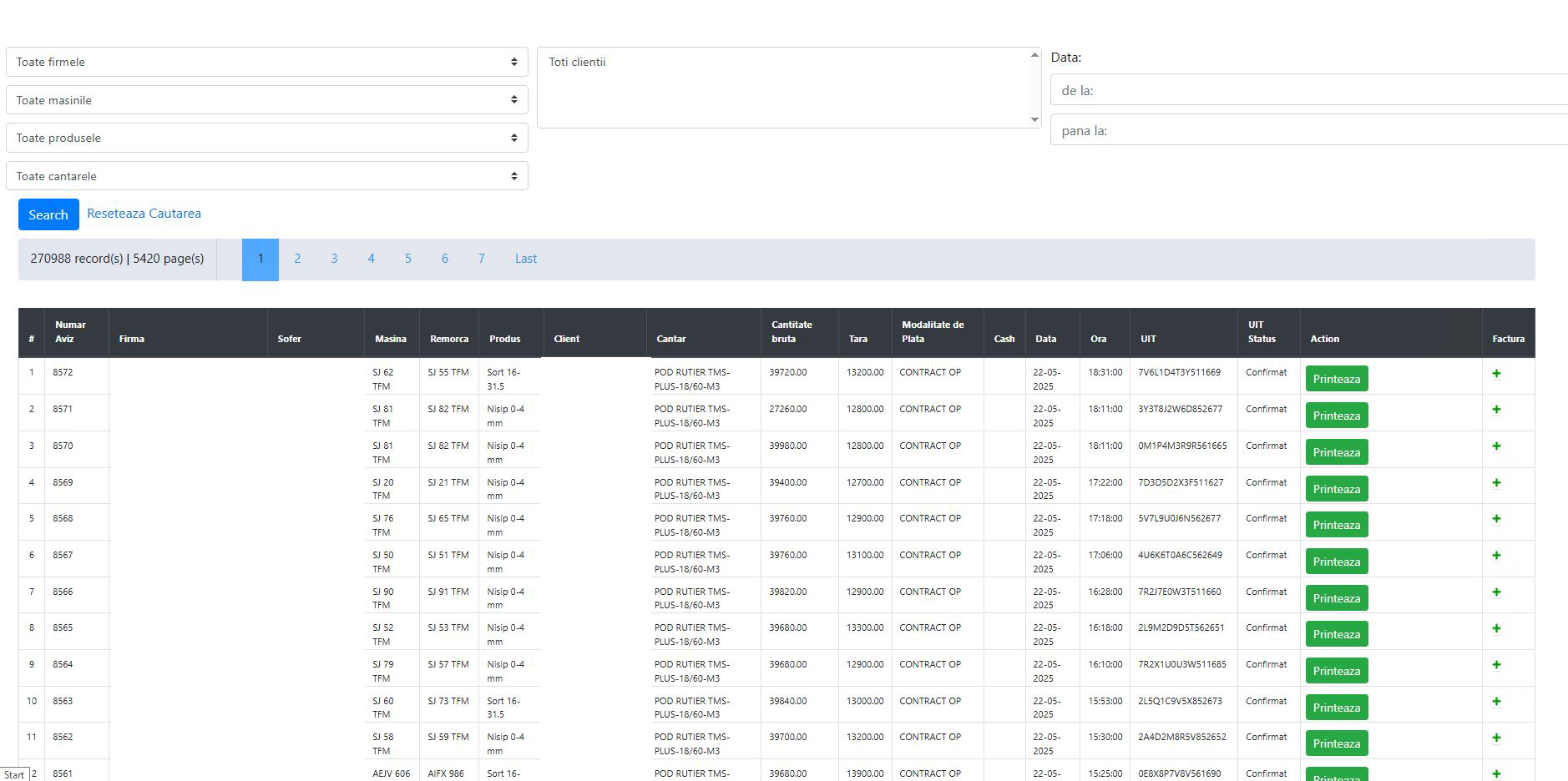Jump to the Last page
Viewport: 1568px width, 781px height.
pyautogui.click(x=525, y=259)
